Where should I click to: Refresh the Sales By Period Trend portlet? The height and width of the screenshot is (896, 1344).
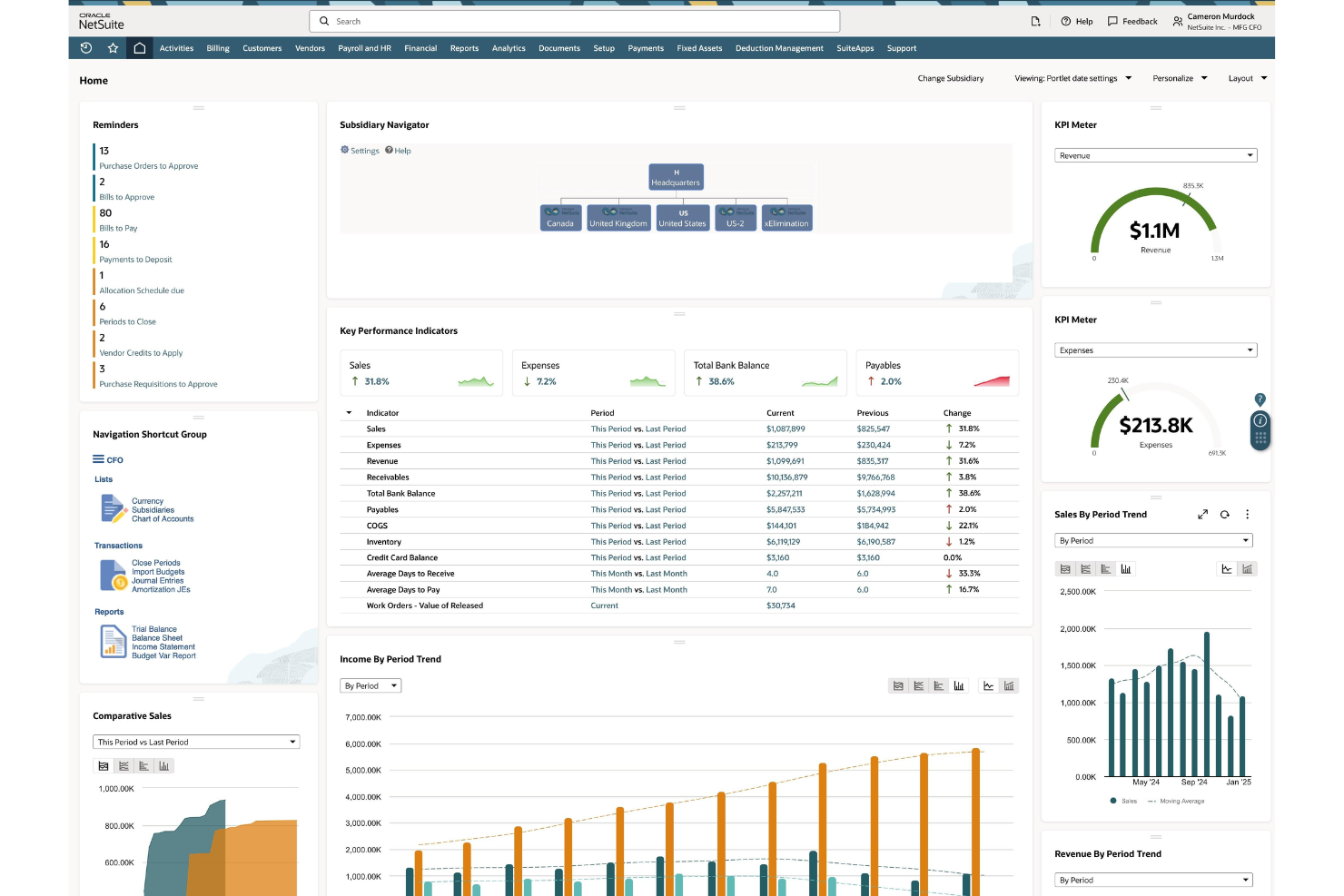point(1225,515)
